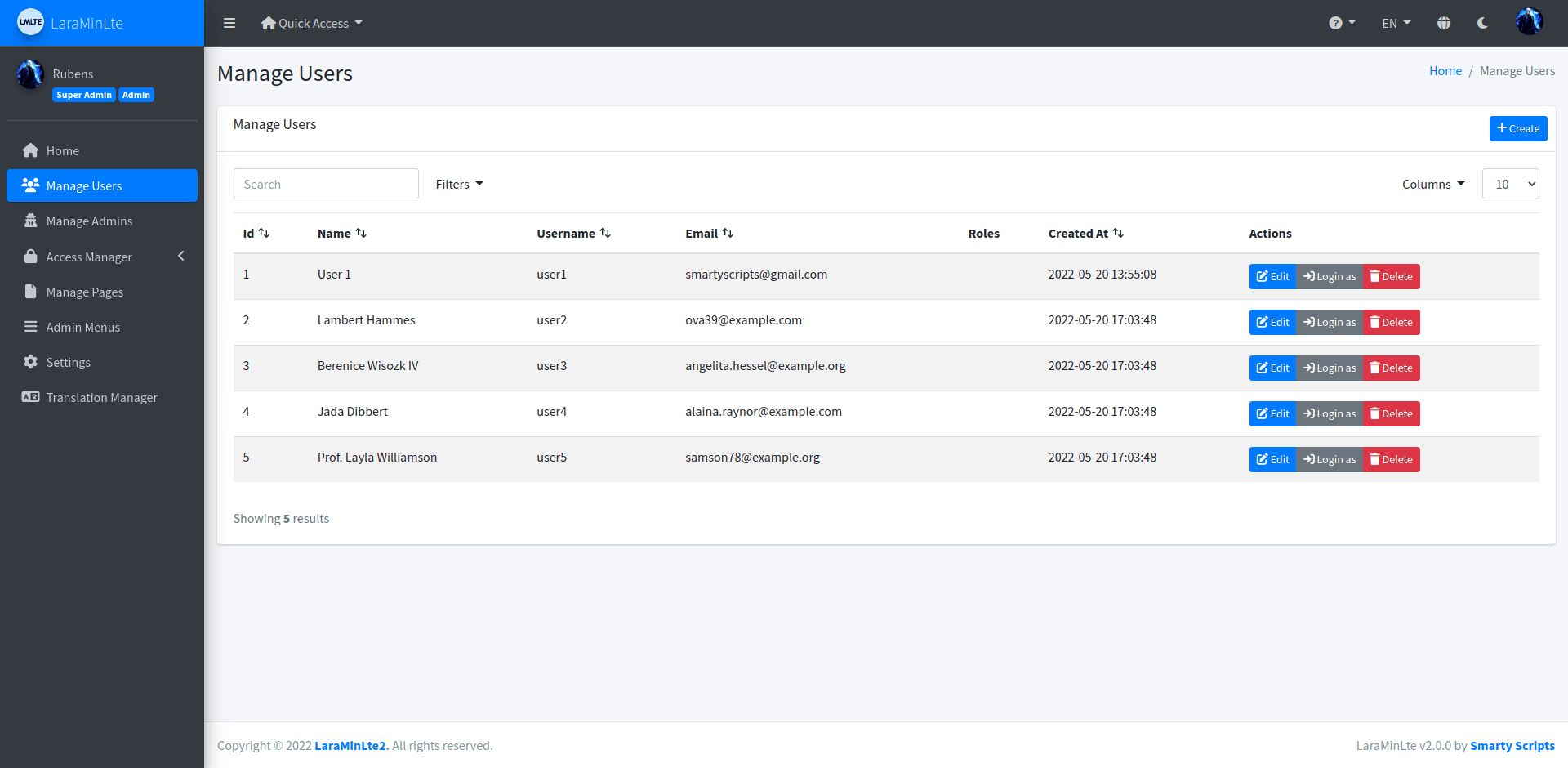Open LaraMinLte2 footer link
Screen dimensions: 1568x768
351,745
